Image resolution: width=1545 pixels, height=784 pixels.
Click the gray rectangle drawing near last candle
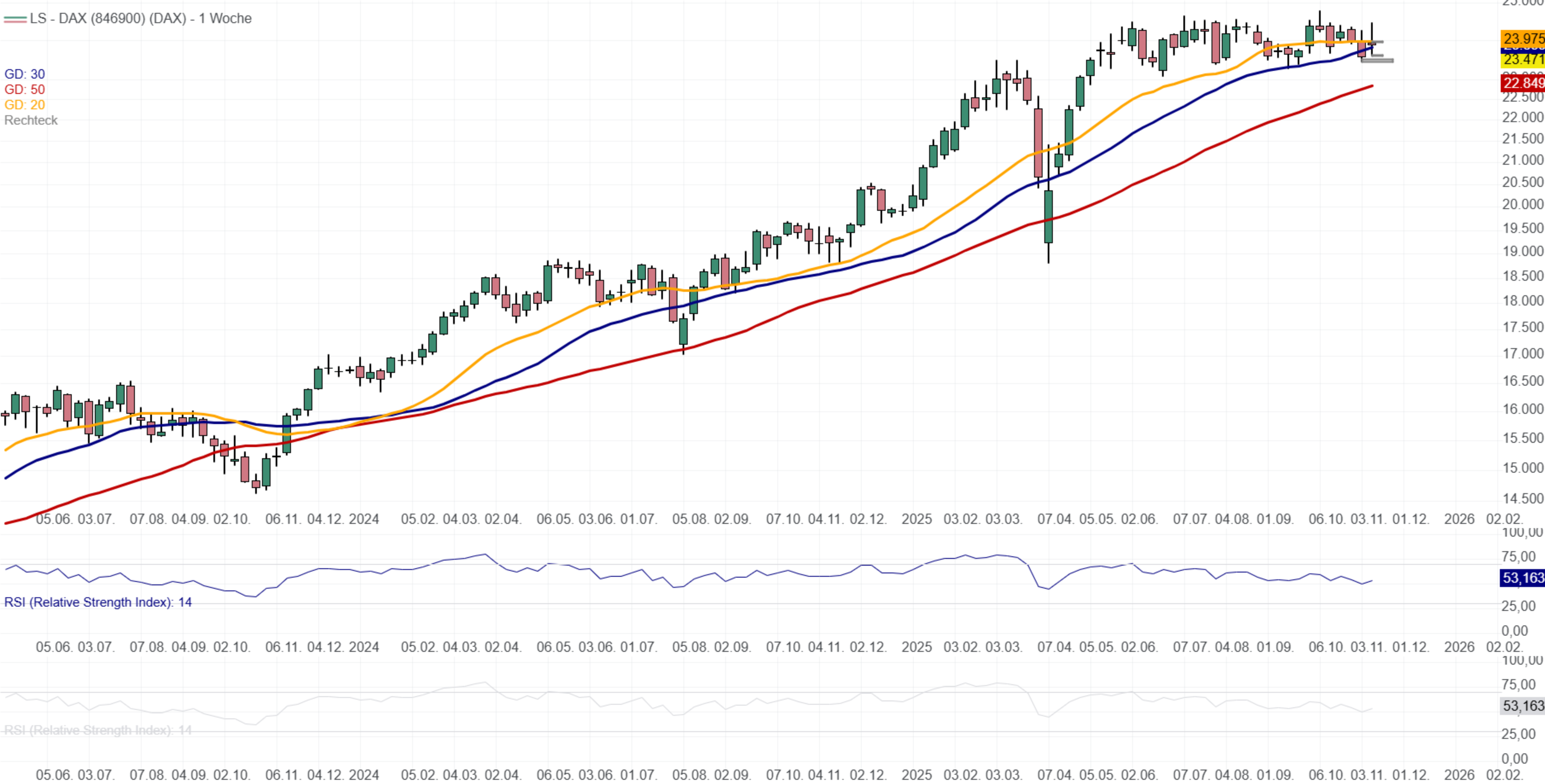point(1377,60)
